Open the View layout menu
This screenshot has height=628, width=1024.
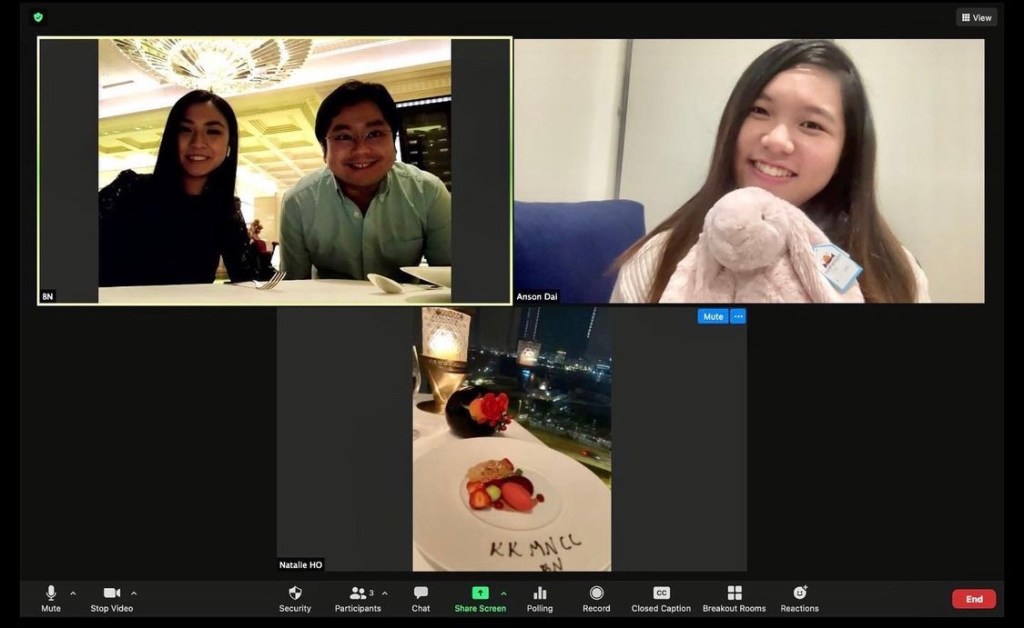tap(976, 17)
